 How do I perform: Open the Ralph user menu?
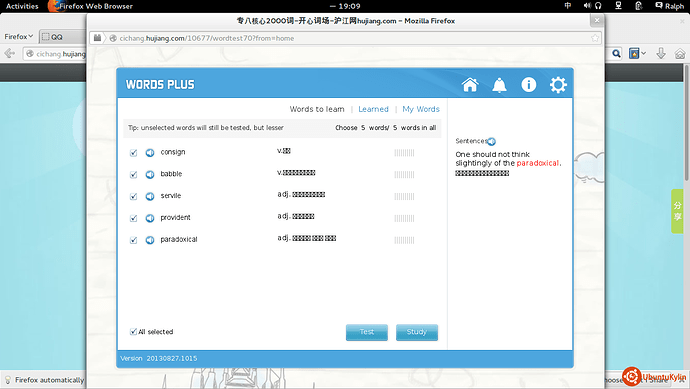pos(669,6)
